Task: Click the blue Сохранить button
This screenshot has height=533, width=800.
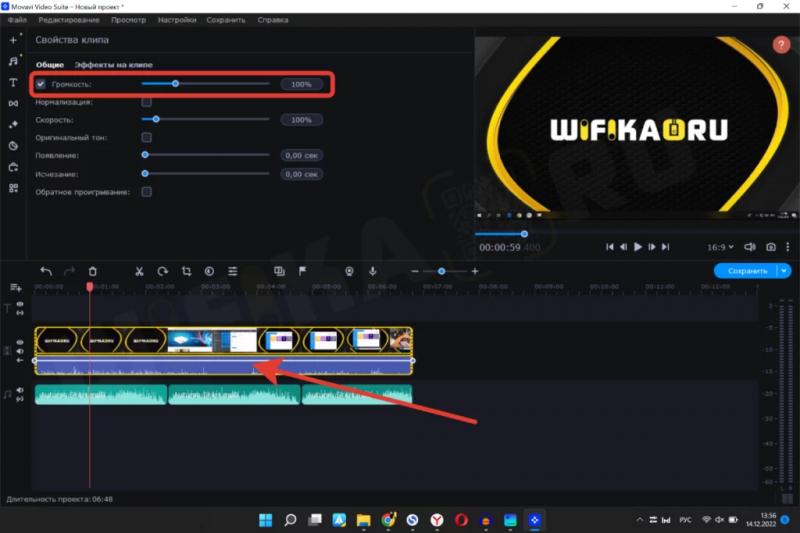Action: coord(746,271)
